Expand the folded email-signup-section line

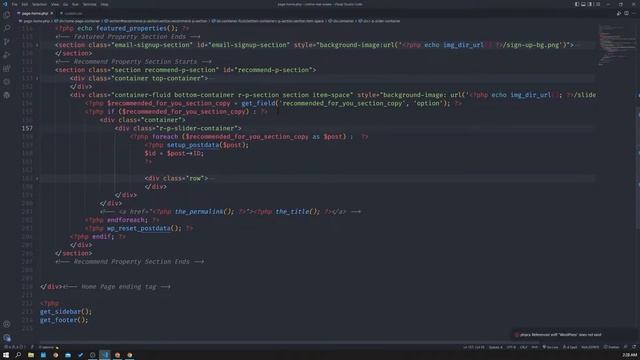(37, 45)
